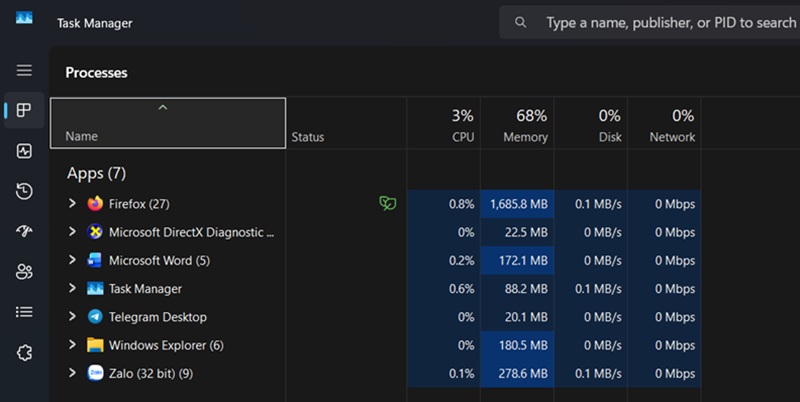The image size is (800, 402).
Task: Select the Microsoft Word (5) row name
Action: pos(159,261)
